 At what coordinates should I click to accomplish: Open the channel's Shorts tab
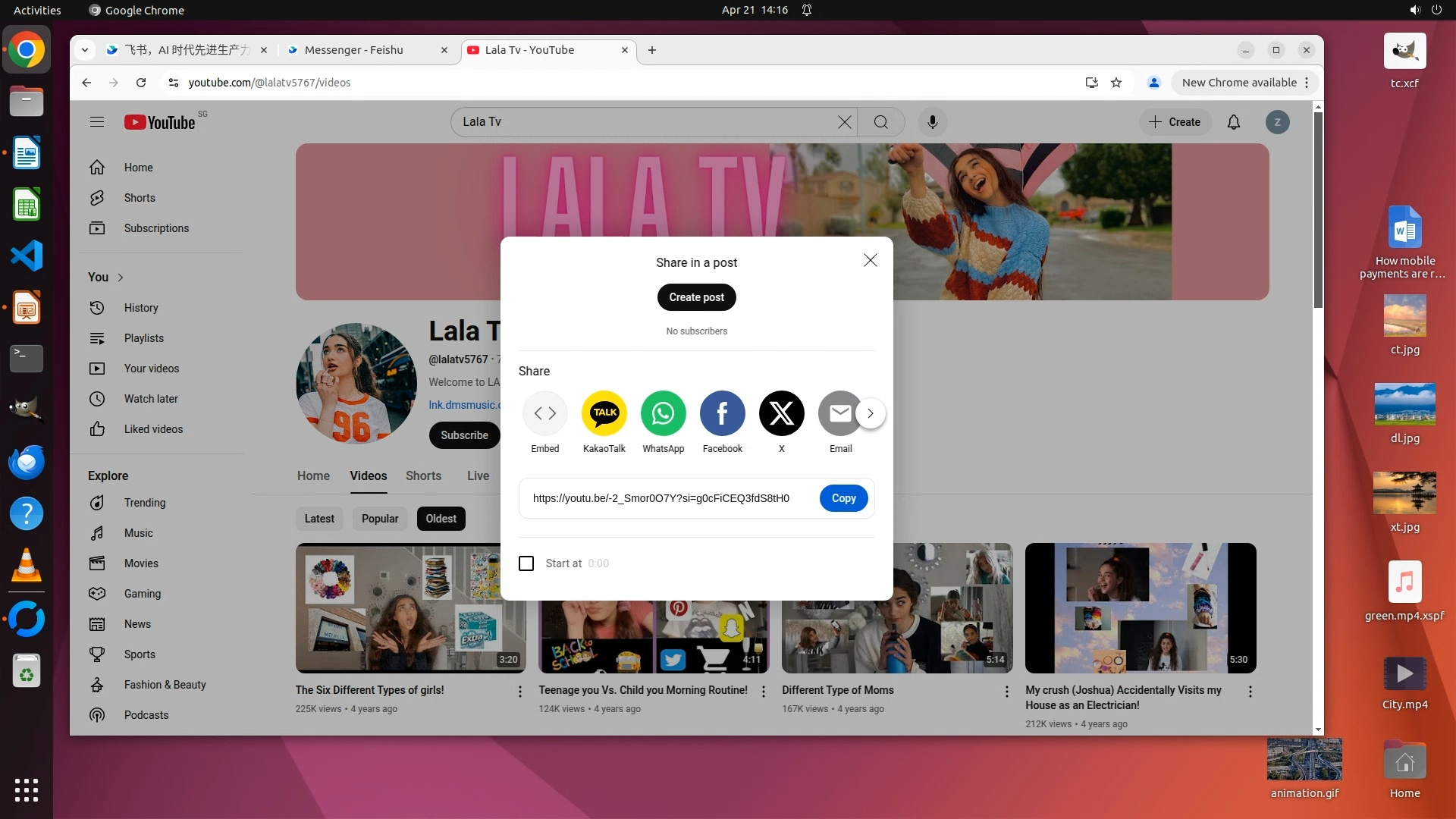point(423,475)
